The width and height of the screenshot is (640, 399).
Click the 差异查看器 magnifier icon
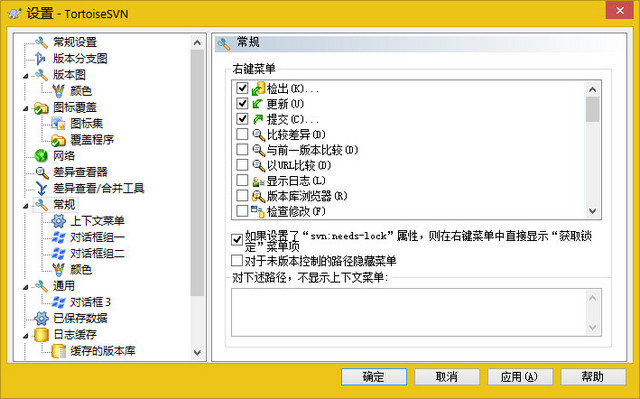[41, 172]
